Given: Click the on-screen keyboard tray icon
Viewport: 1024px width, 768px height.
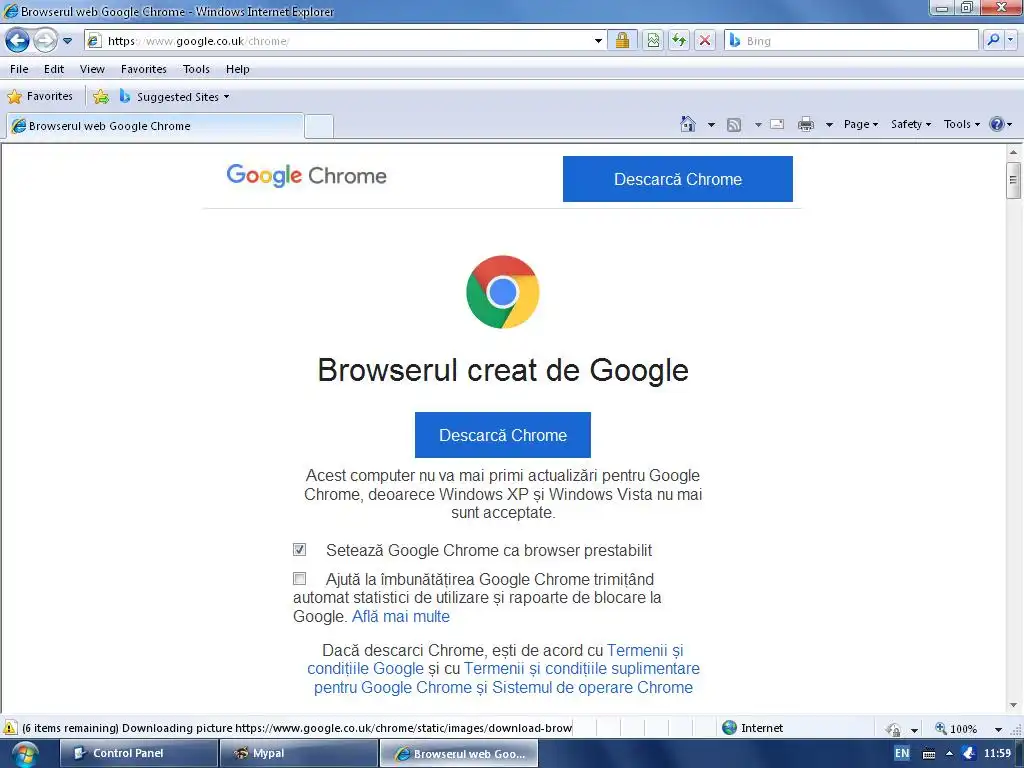Looking at the screenshot, I should pos(929,754).
